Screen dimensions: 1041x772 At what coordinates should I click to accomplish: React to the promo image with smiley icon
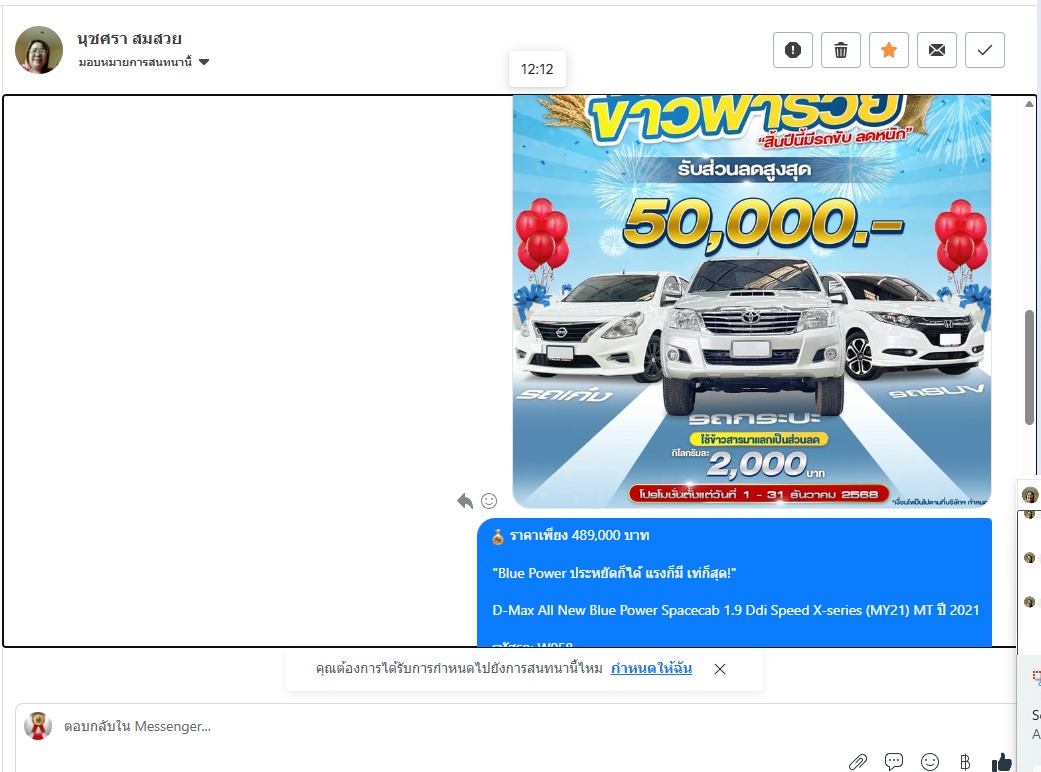click(489, 501)
